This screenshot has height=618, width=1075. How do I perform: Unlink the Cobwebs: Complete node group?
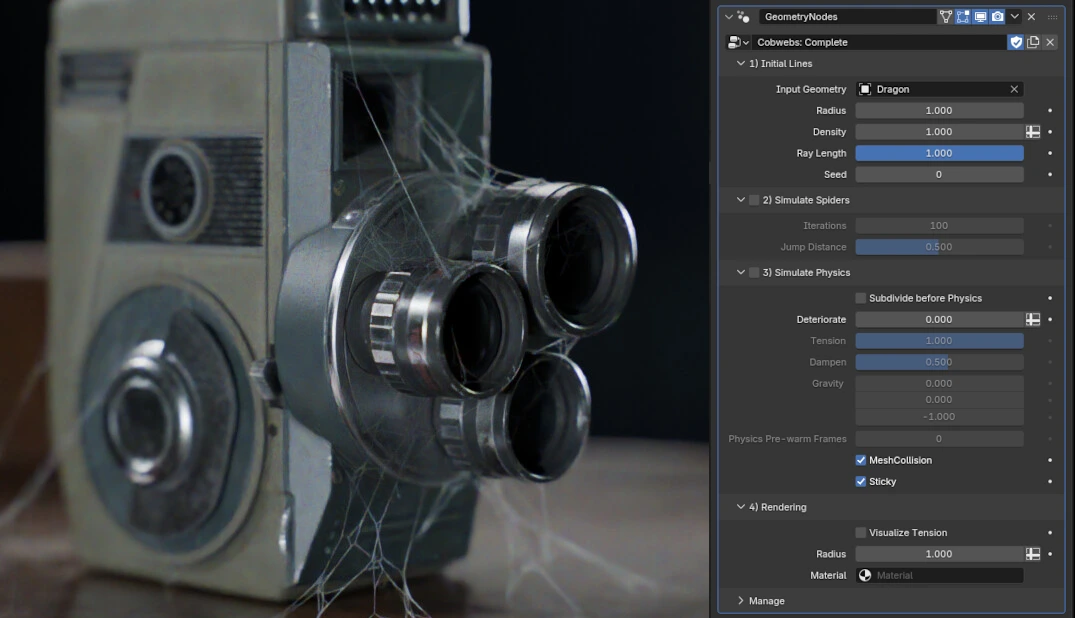coord(1050,43)
